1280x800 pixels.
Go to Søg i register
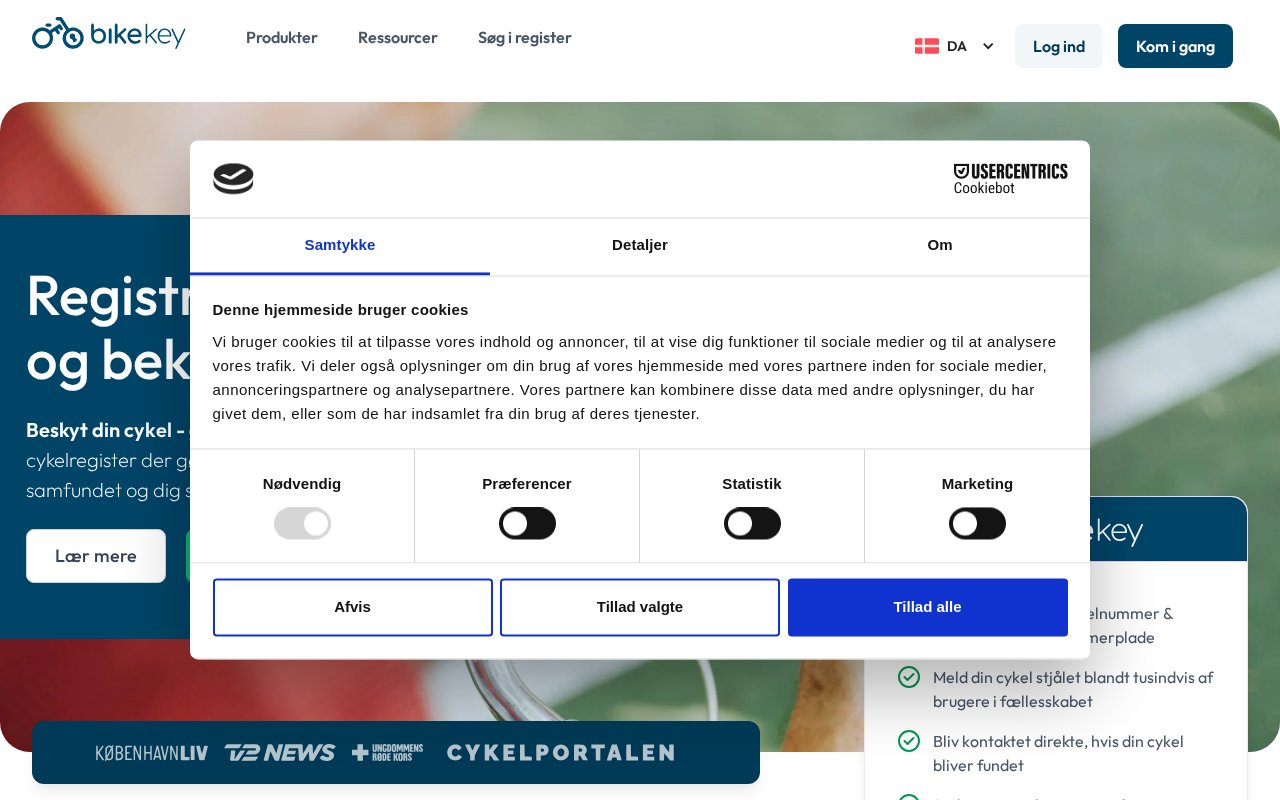tap(525, 38)
